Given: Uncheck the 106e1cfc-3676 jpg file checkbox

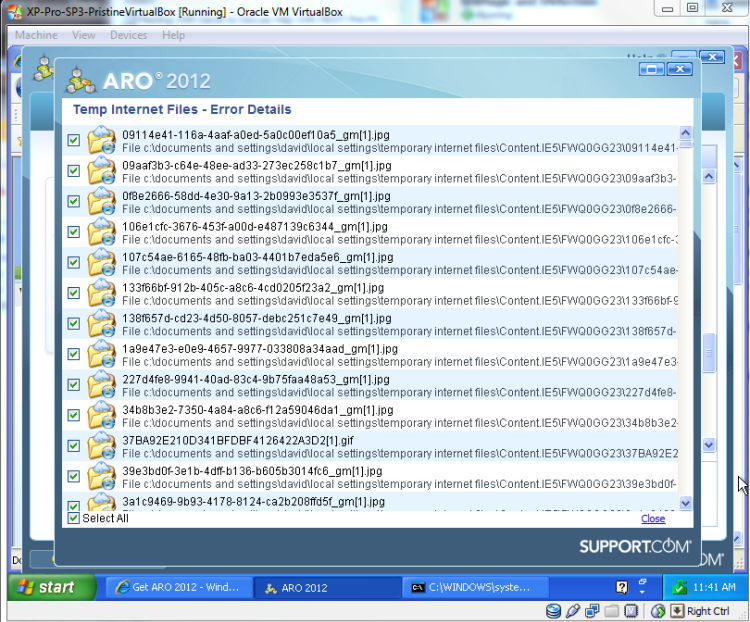Looking at the screenshot, I should tap(74, 232).
